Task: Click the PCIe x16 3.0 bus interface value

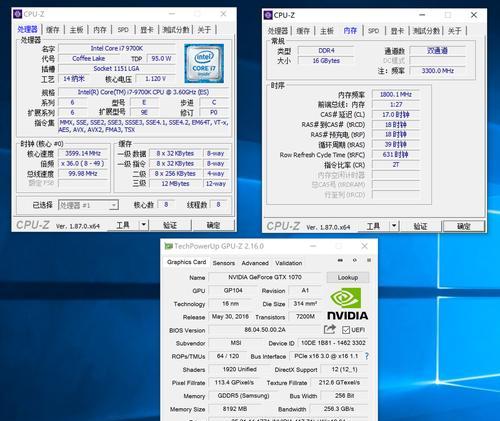Action: pos(326,356)
